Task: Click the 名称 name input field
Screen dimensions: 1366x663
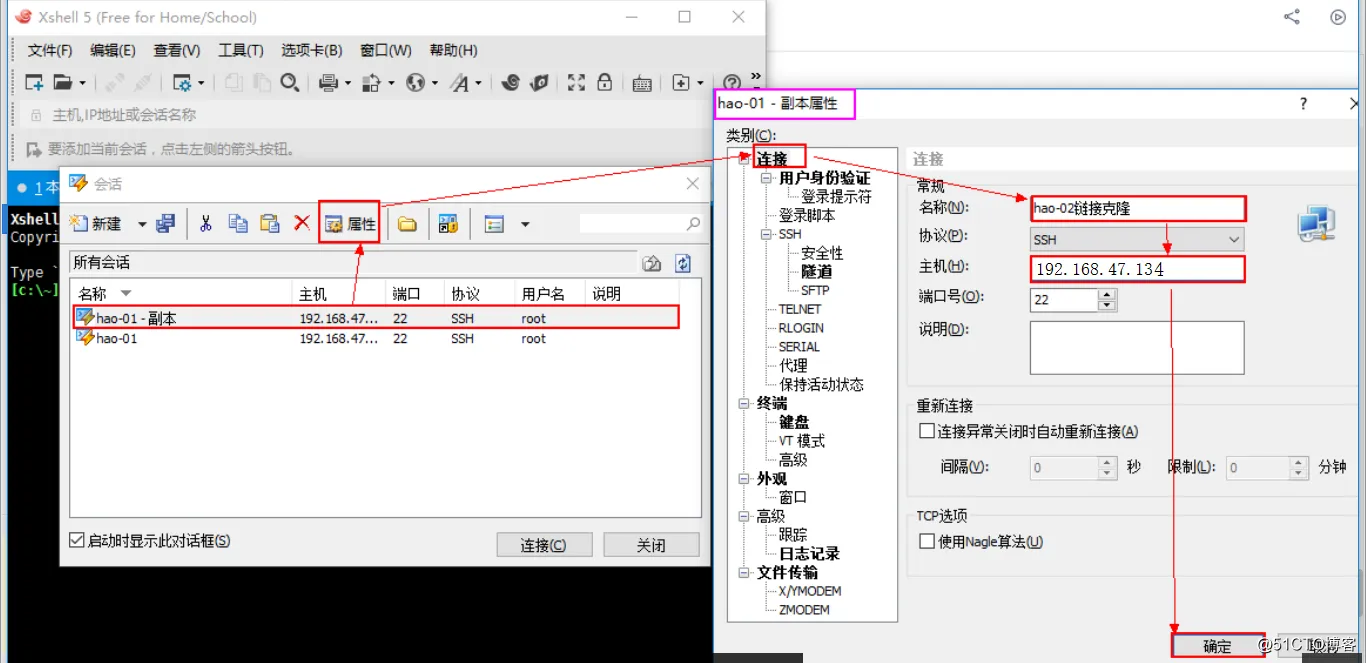Action: click(x=1137, y=209)
